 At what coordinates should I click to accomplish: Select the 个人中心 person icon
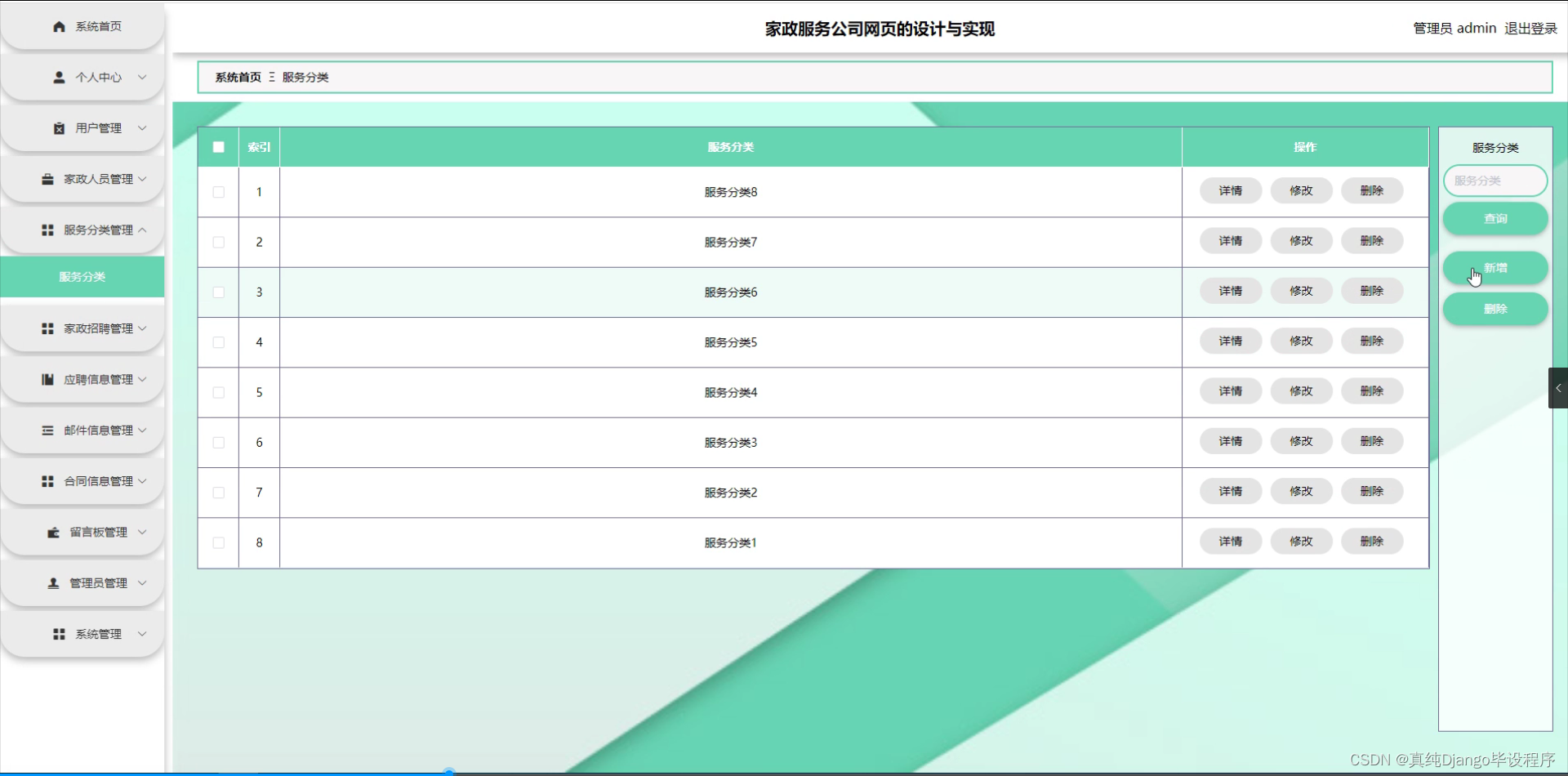(x=58, y=77)
